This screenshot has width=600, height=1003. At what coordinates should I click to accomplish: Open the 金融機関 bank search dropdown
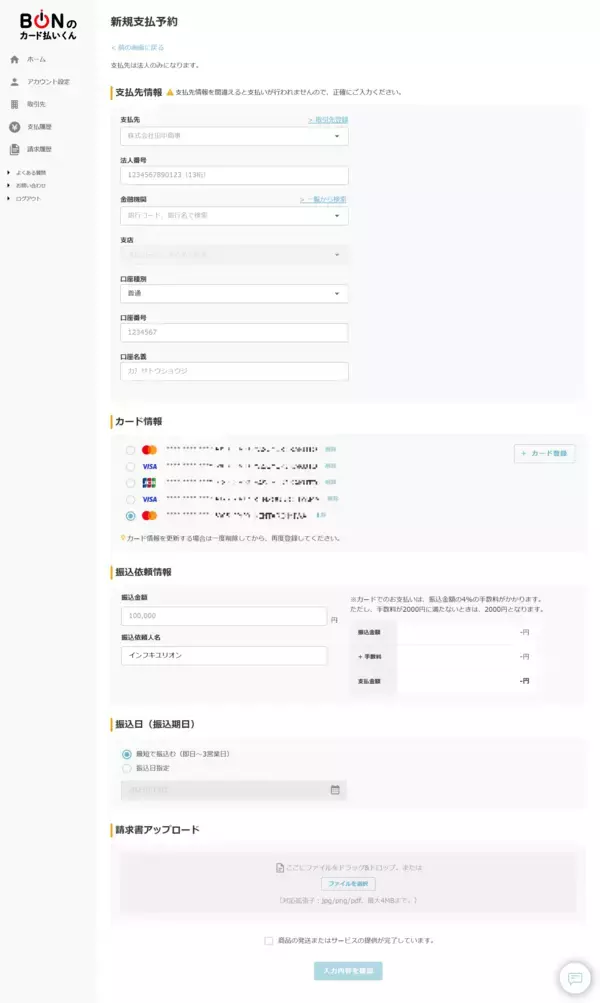234,215
